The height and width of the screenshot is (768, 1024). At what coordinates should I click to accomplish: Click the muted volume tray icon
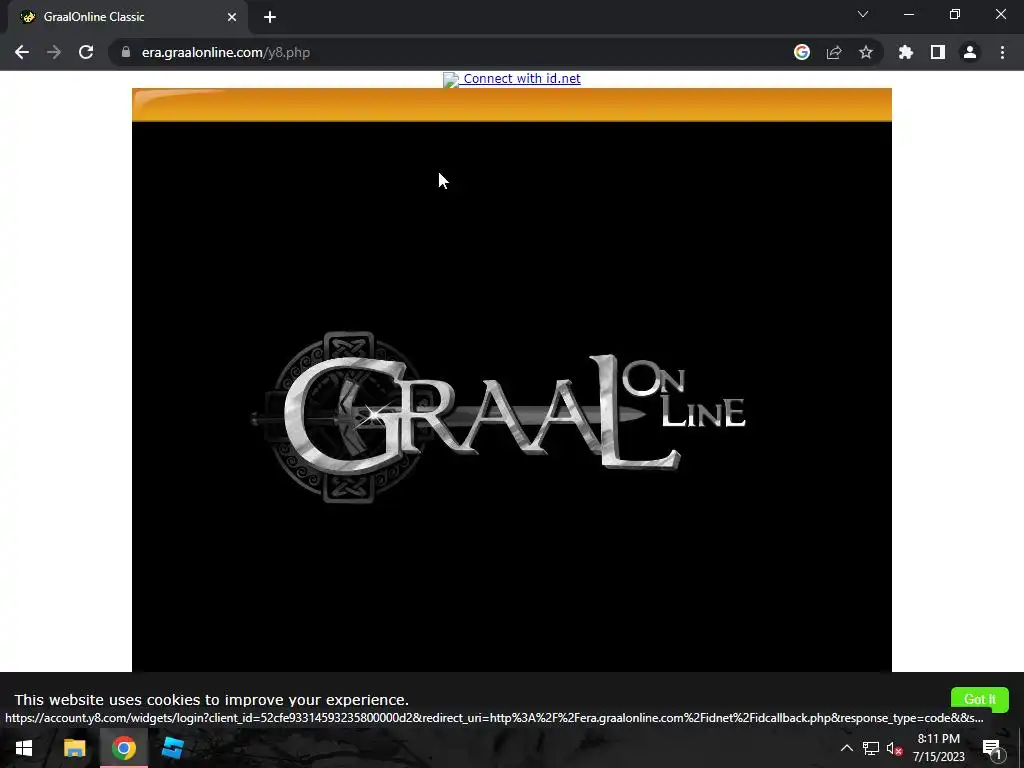pyautogui.click(x=895, y=748)
